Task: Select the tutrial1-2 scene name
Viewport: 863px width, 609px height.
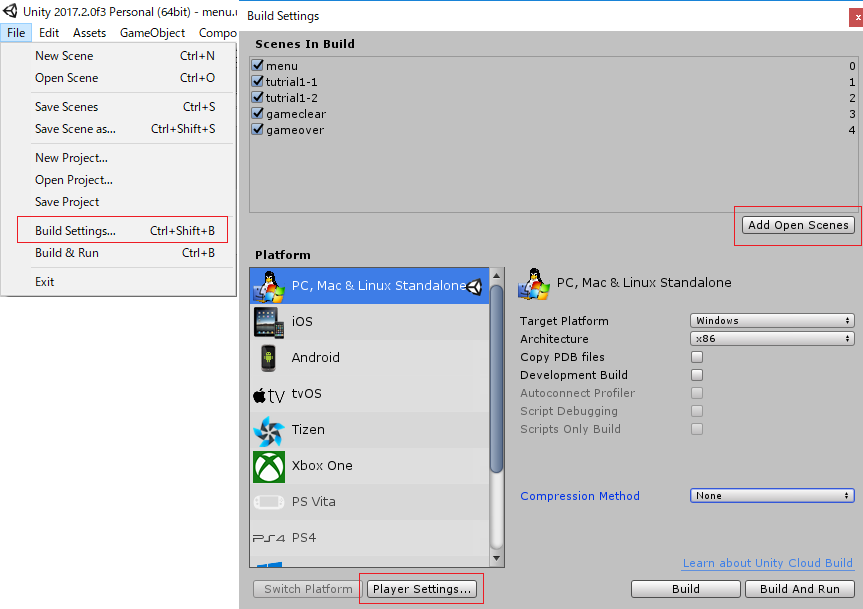Action: click(x=292, y=98)
